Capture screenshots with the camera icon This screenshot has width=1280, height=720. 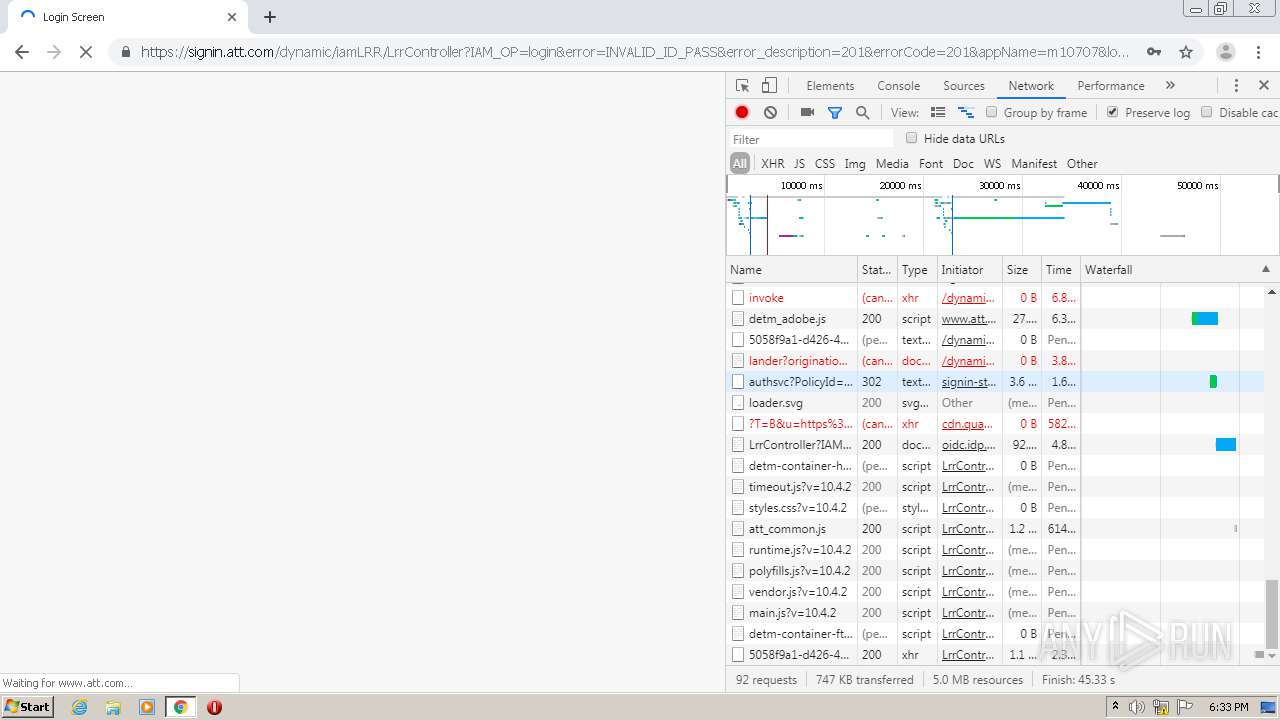[807, 113]
